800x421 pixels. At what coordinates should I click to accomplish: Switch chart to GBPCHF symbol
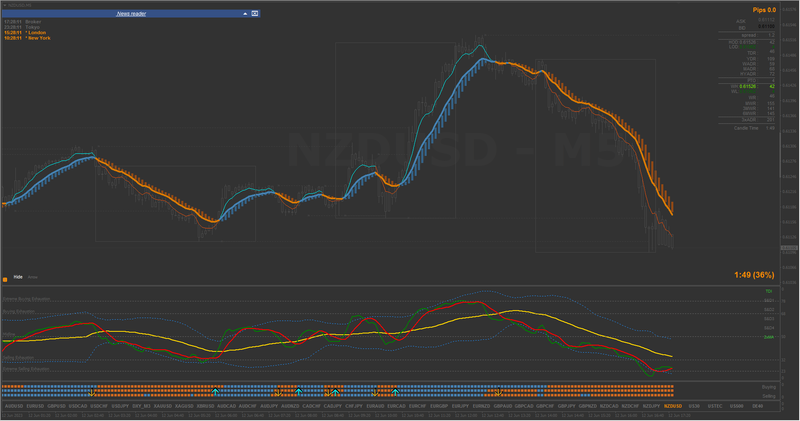pyautogui.click(x=545, y=406)
